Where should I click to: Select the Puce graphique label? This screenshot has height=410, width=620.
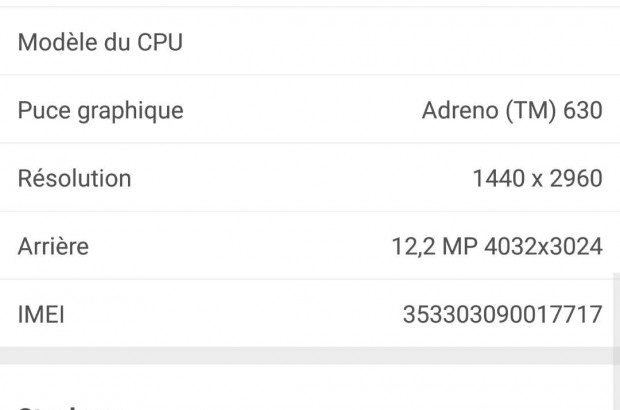pyautogui.click(x=100, y=110)
